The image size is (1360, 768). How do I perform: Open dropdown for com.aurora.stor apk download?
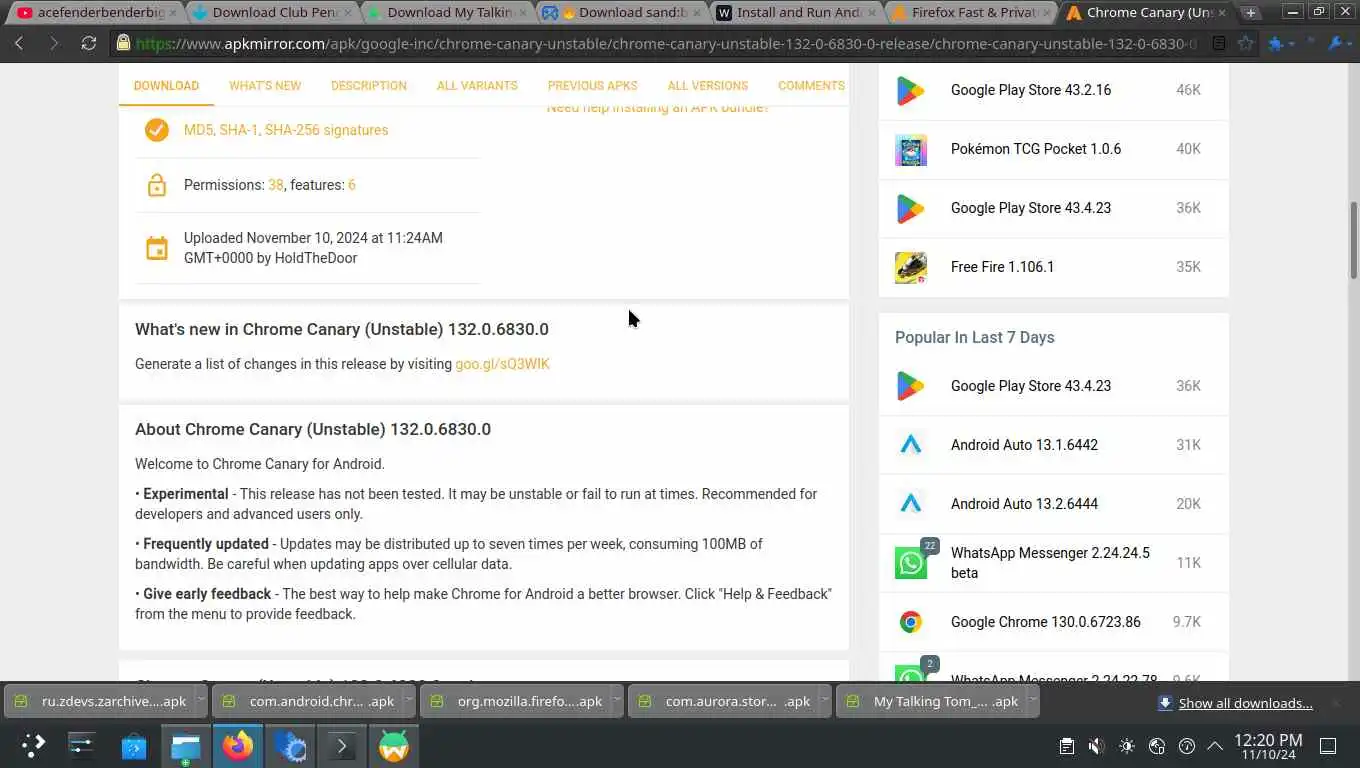coord(824,701)
